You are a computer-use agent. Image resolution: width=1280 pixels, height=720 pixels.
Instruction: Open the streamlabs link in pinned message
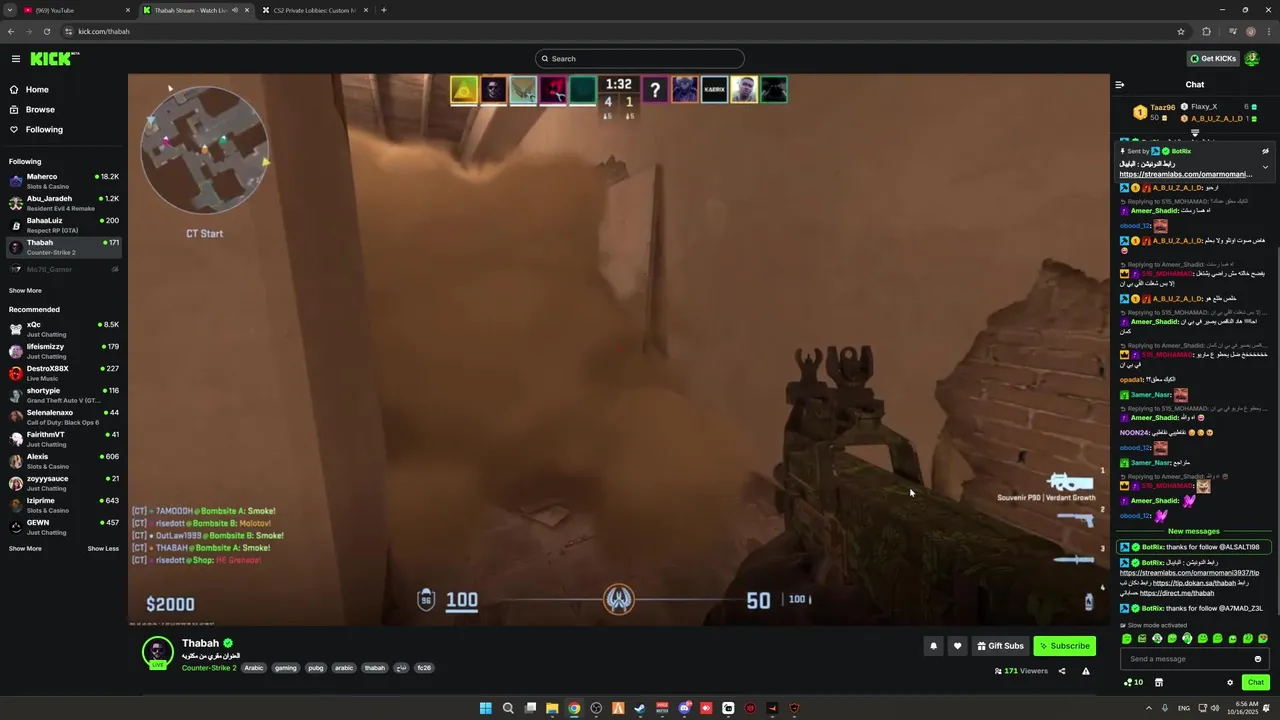point(1186,174)
